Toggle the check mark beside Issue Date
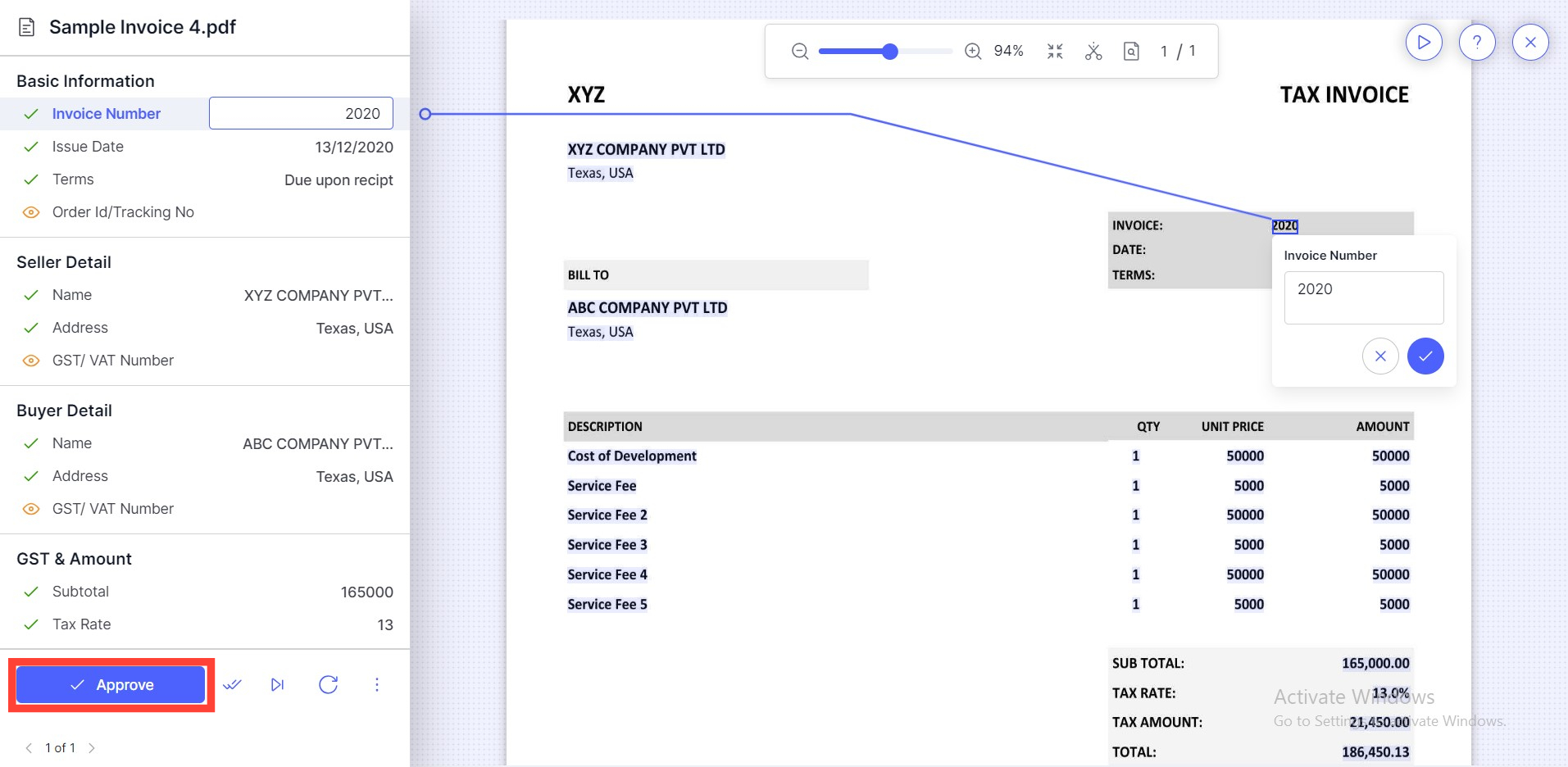 pos(31,147)
